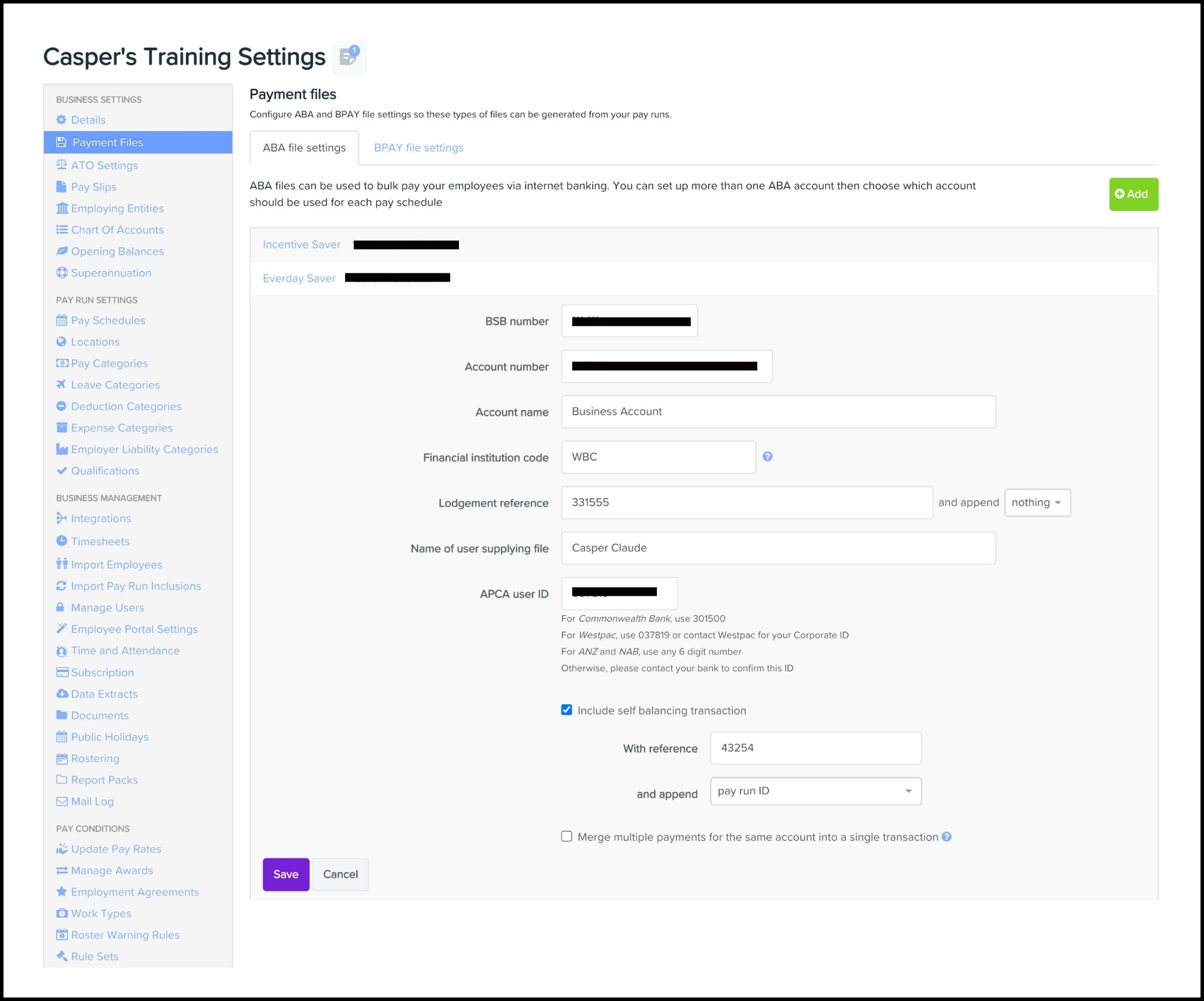The height and width of the screenshot is (1001, 1204).
Task: Uncheck Include self balancing transaction
Action: click(566, 710)
